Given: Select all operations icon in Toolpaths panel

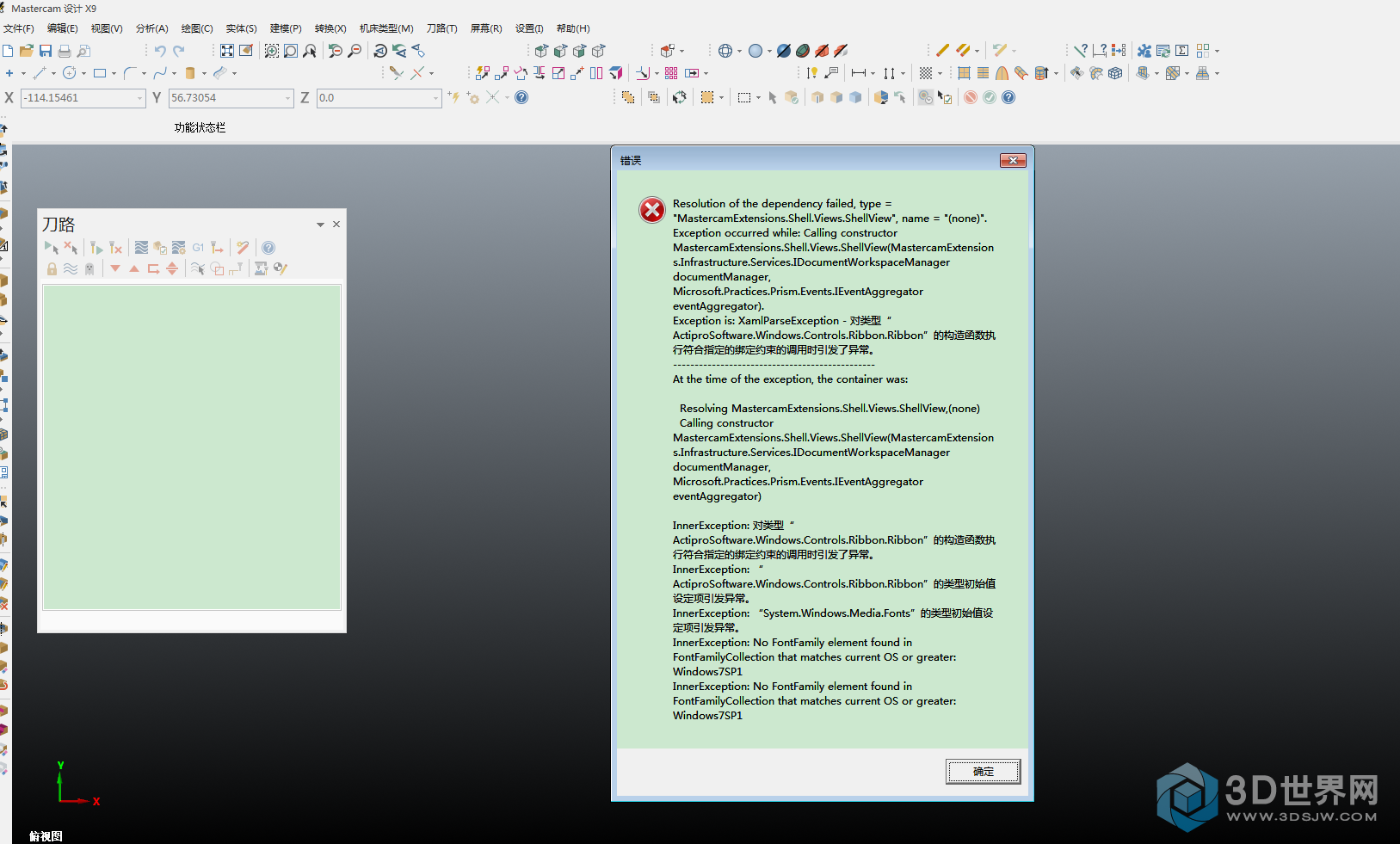Looking at the screenshot, I should point(52,248).
